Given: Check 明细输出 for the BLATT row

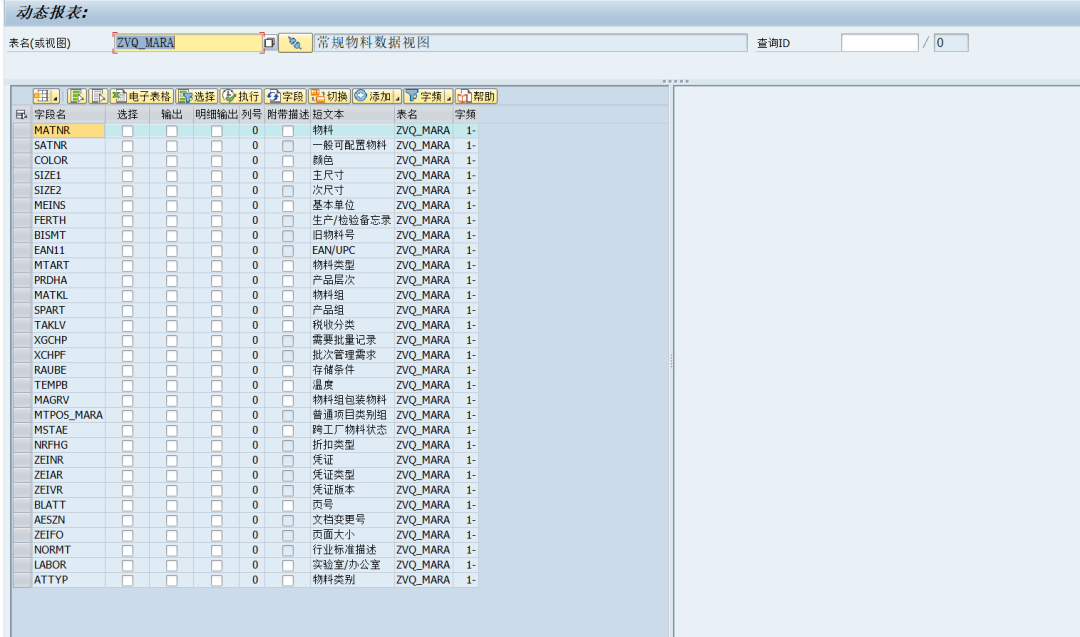Looking at the screenshot, I should point(216,505).
